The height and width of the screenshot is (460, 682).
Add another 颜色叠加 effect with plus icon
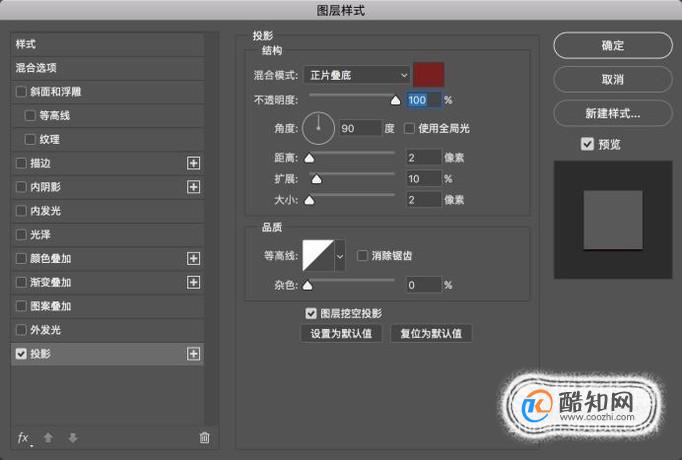tap(194, 258)
